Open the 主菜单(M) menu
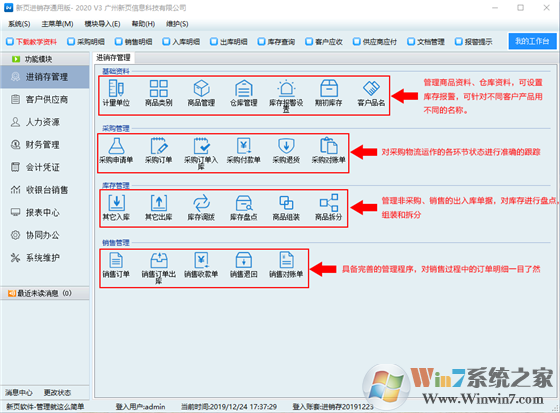Image resolution: width=560 pixels, height=413 pixels. 58,24
